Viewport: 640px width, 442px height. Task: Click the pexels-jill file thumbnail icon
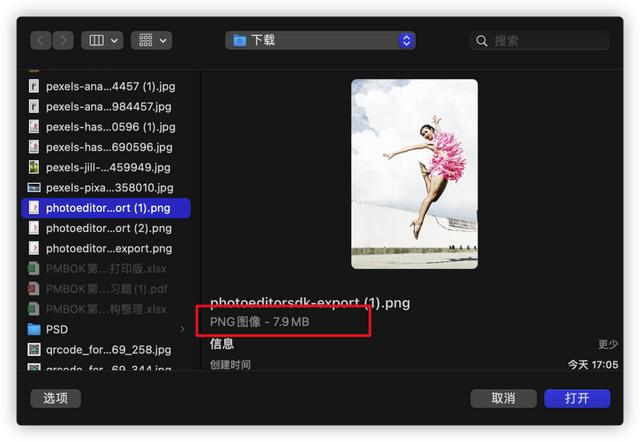(34, 167)
